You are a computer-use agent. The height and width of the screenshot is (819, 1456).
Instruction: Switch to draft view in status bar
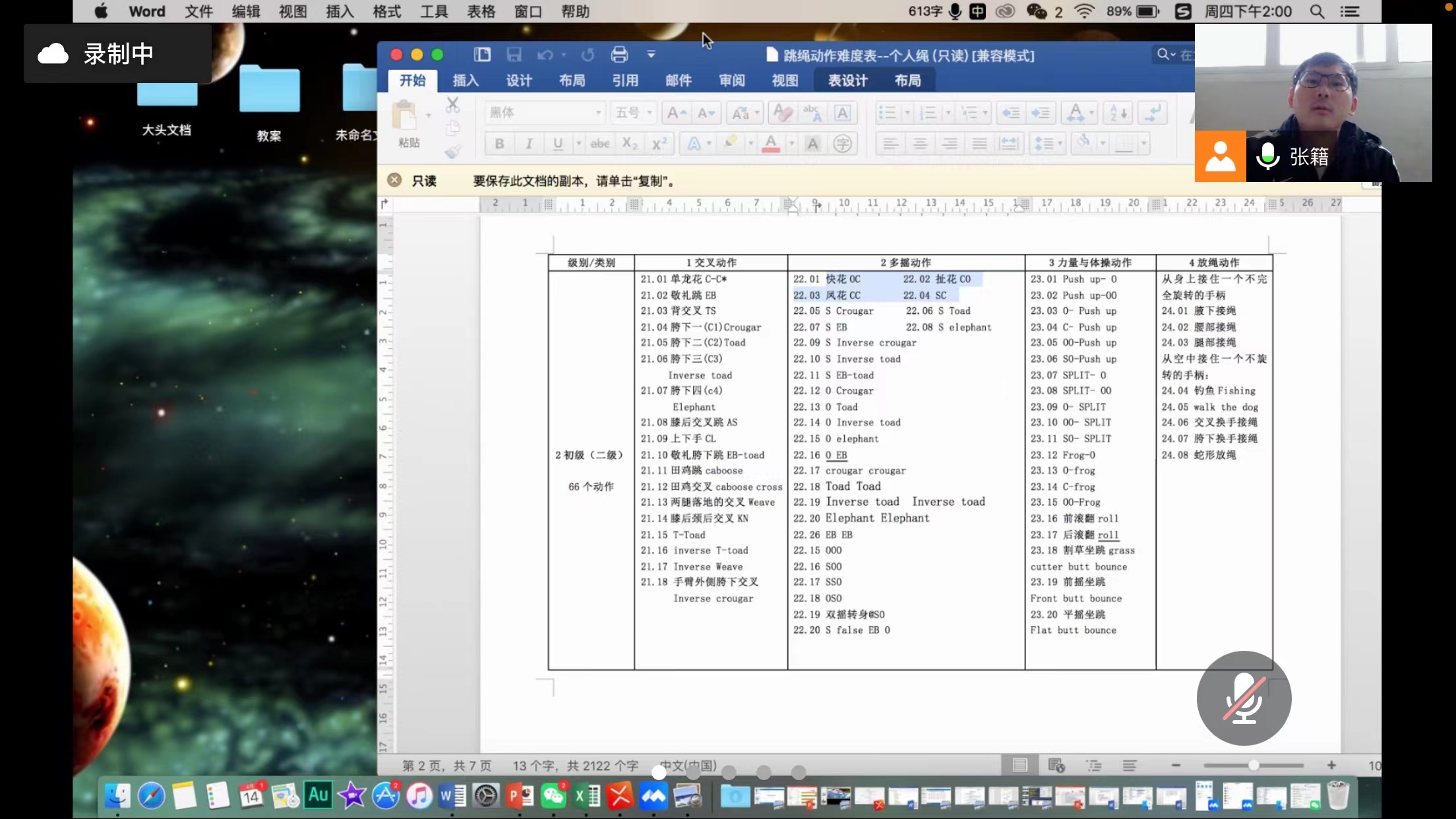(1130, 766)
